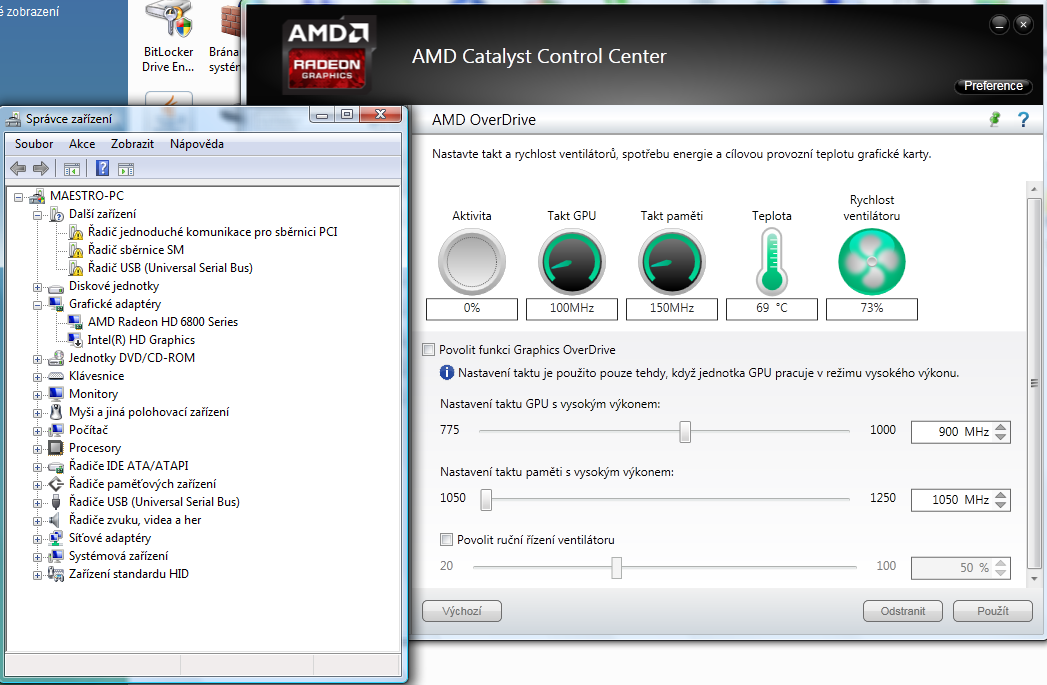
Task: Decrease the 1050 MHz value with the down arrow
Action: (x=1000, y=505)
